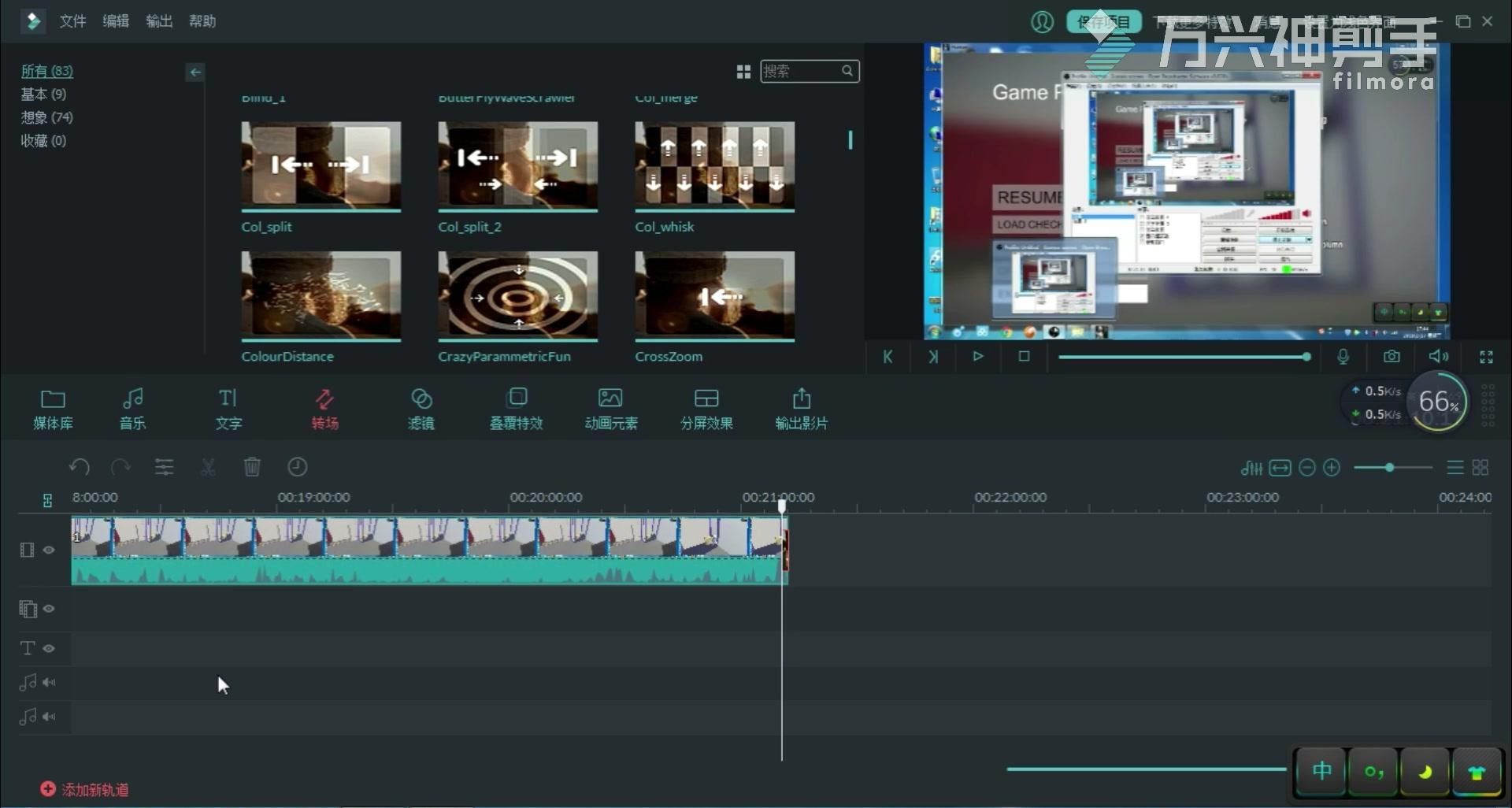Split clip with scissors icon
The height and width of the screenshot is (808, 1512).
(x=208, y=467)
